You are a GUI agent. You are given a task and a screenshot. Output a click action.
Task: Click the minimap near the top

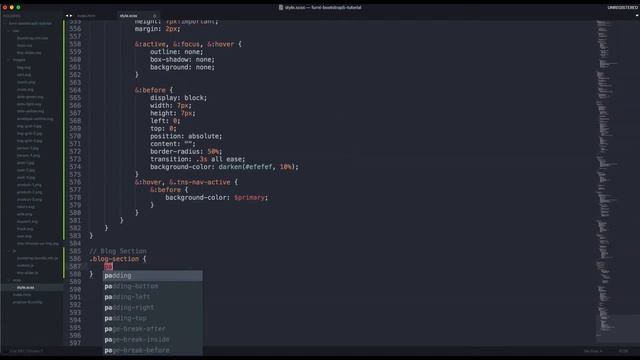(x=606, y=29)
